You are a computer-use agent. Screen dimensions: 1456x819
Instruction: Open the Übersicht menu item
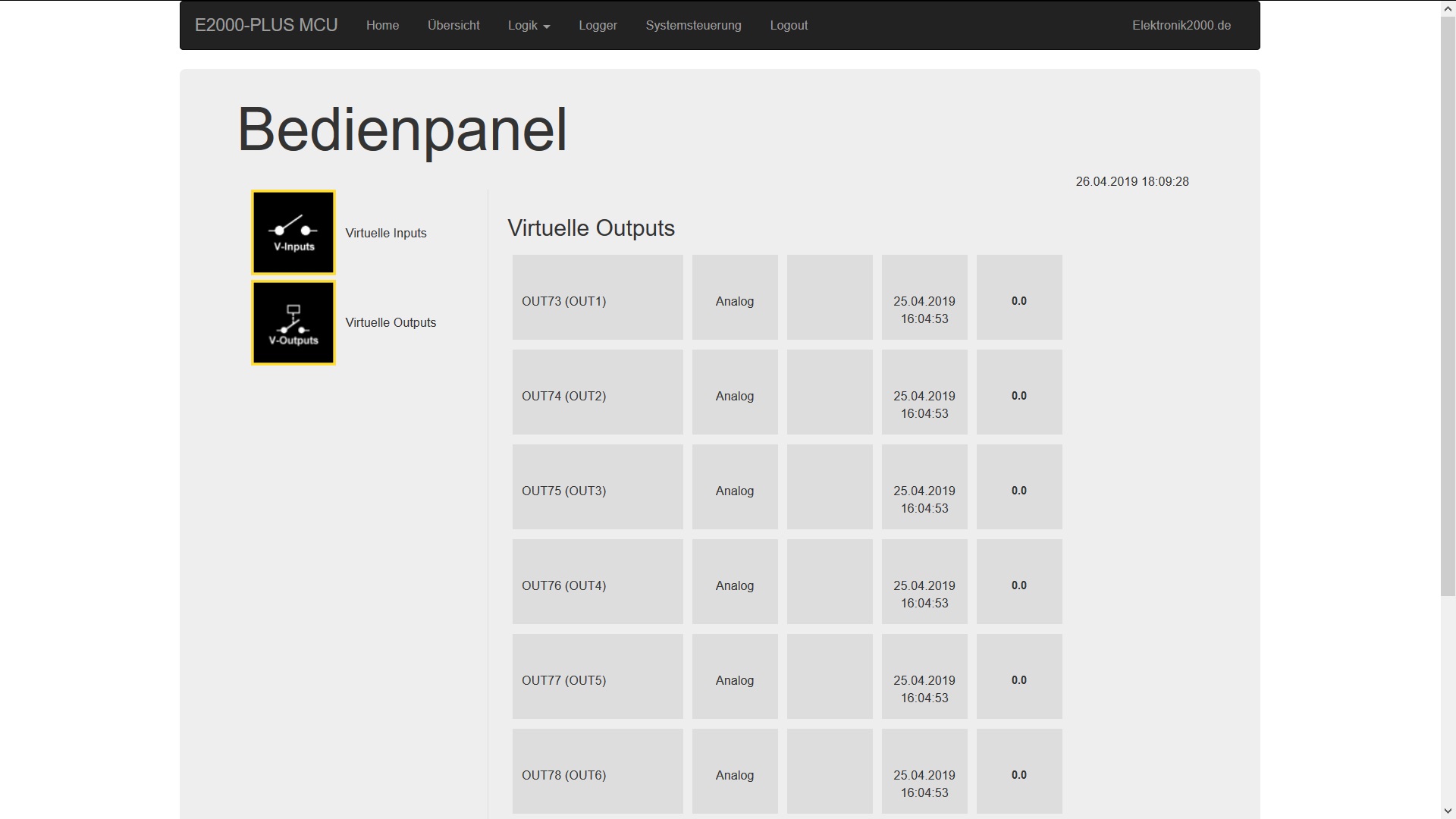[453, 25]
